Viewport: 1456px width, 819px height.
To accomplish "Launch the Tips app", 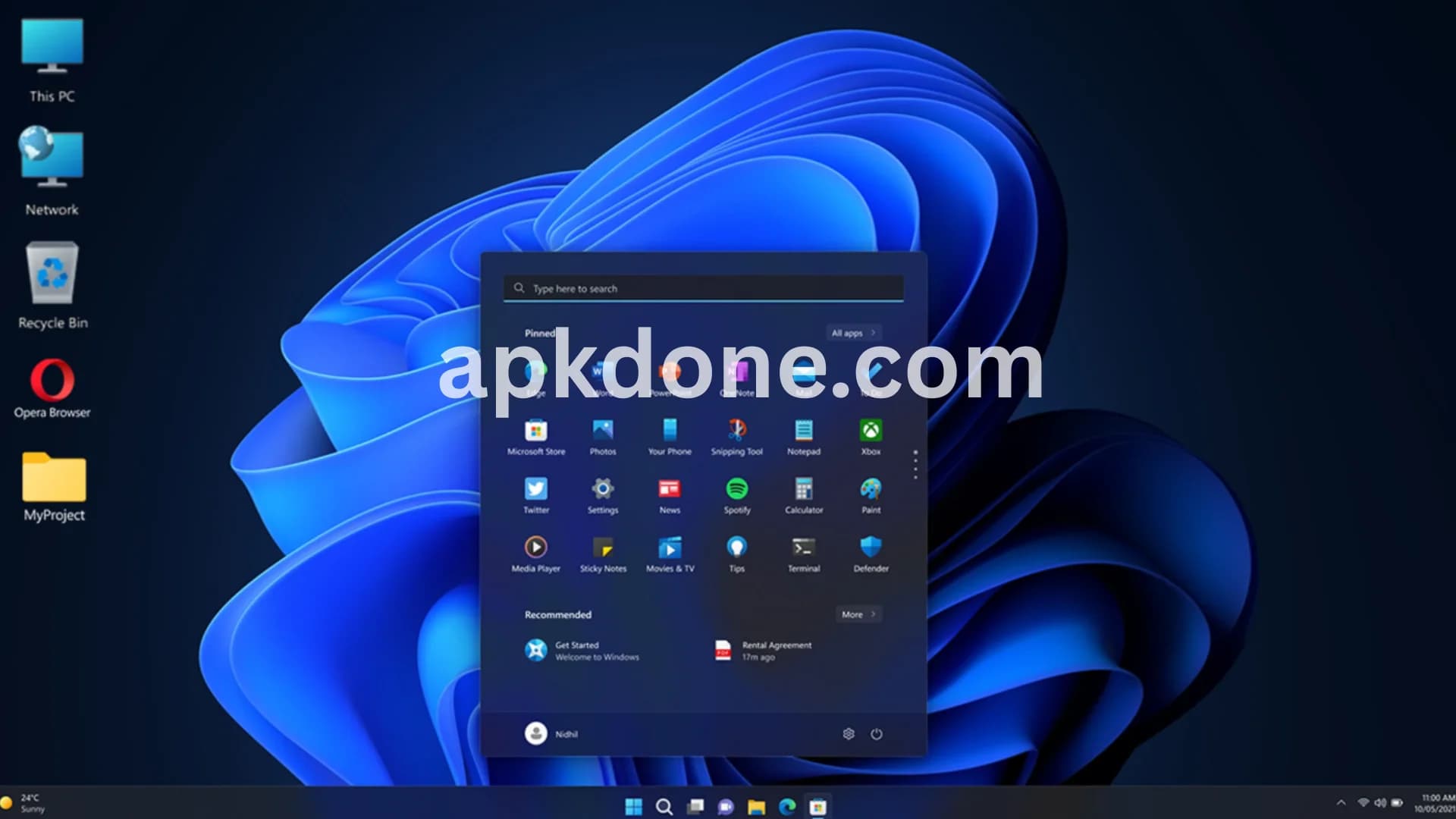I will 736,554.
